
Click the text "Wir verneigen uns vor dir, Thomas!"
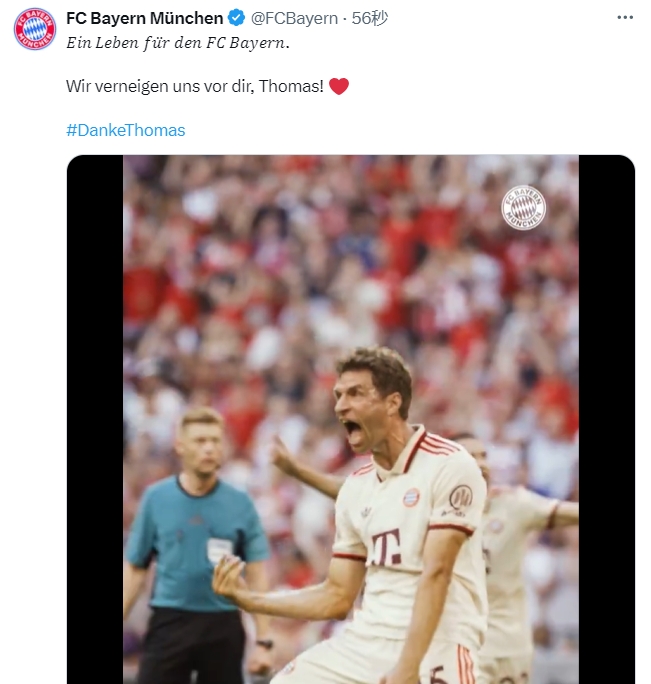(194, 87)
